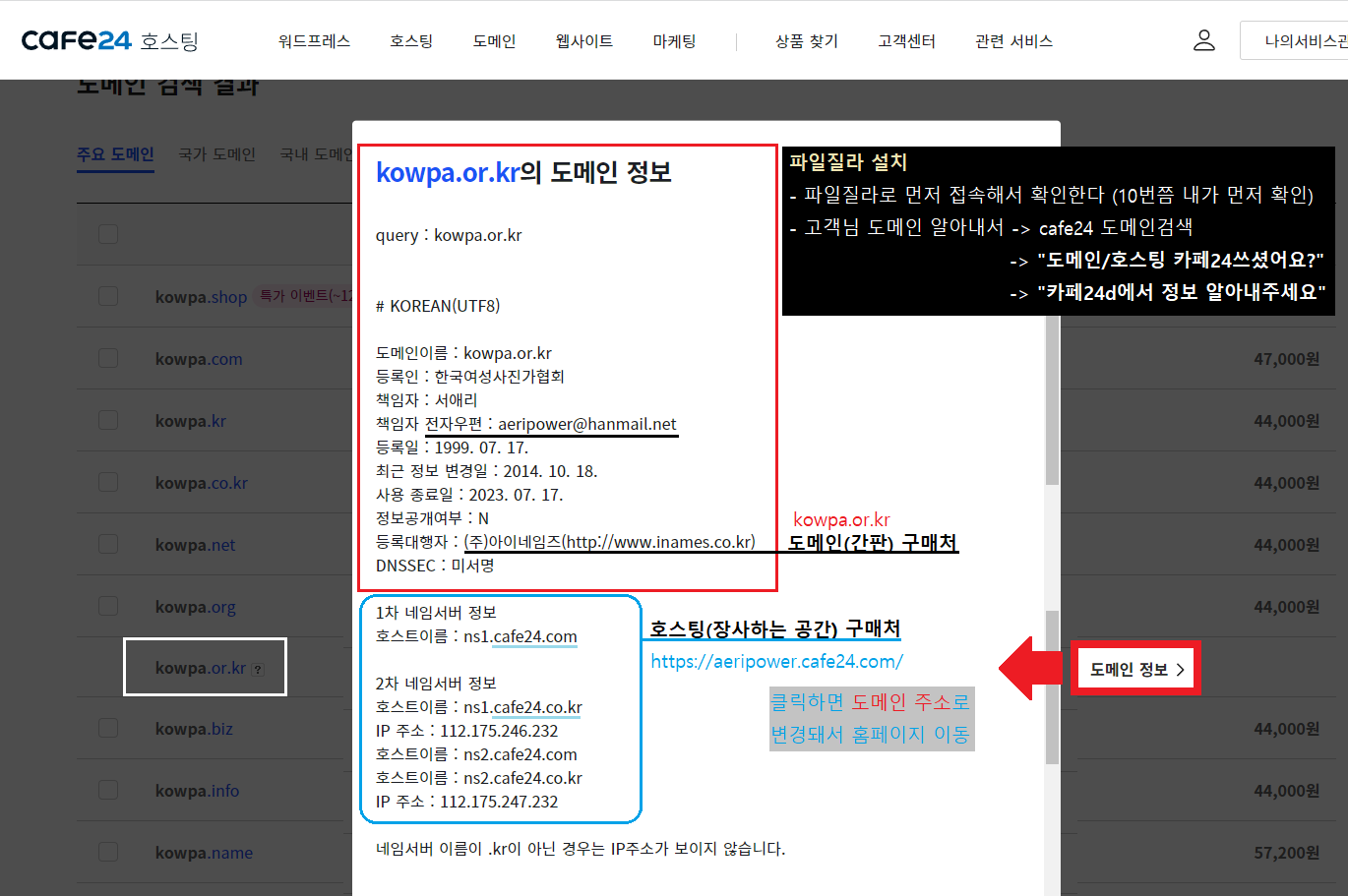Click the cafe24 hosting logo

110,40
